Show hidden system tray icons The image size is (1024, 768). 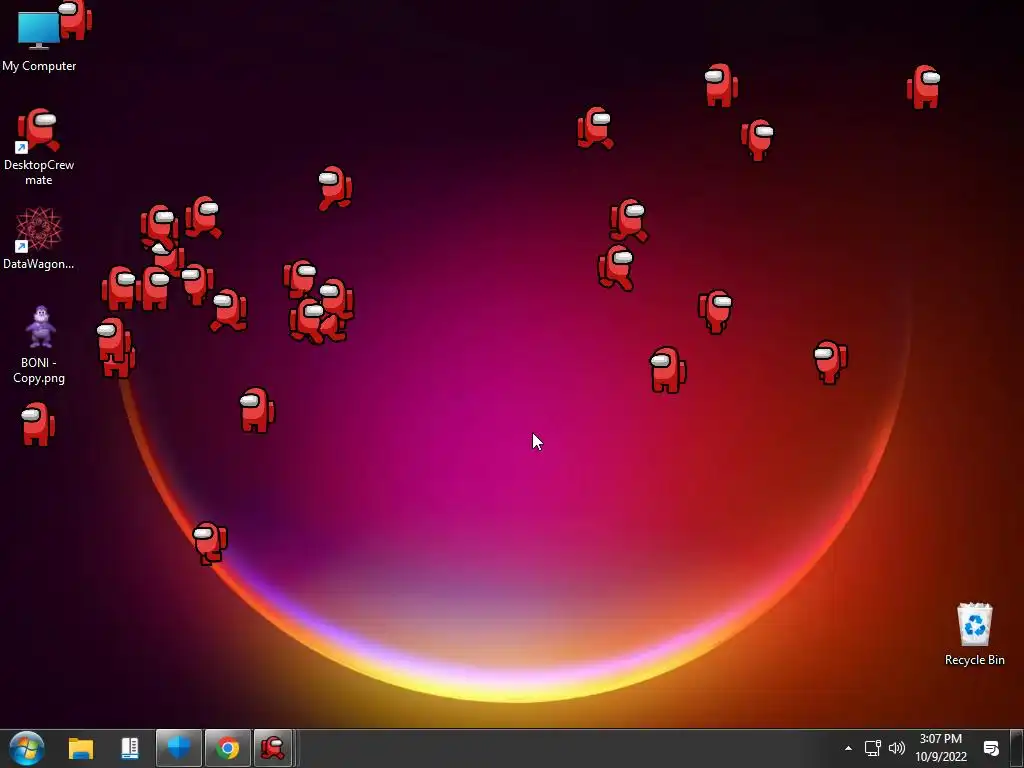[848, 748]
